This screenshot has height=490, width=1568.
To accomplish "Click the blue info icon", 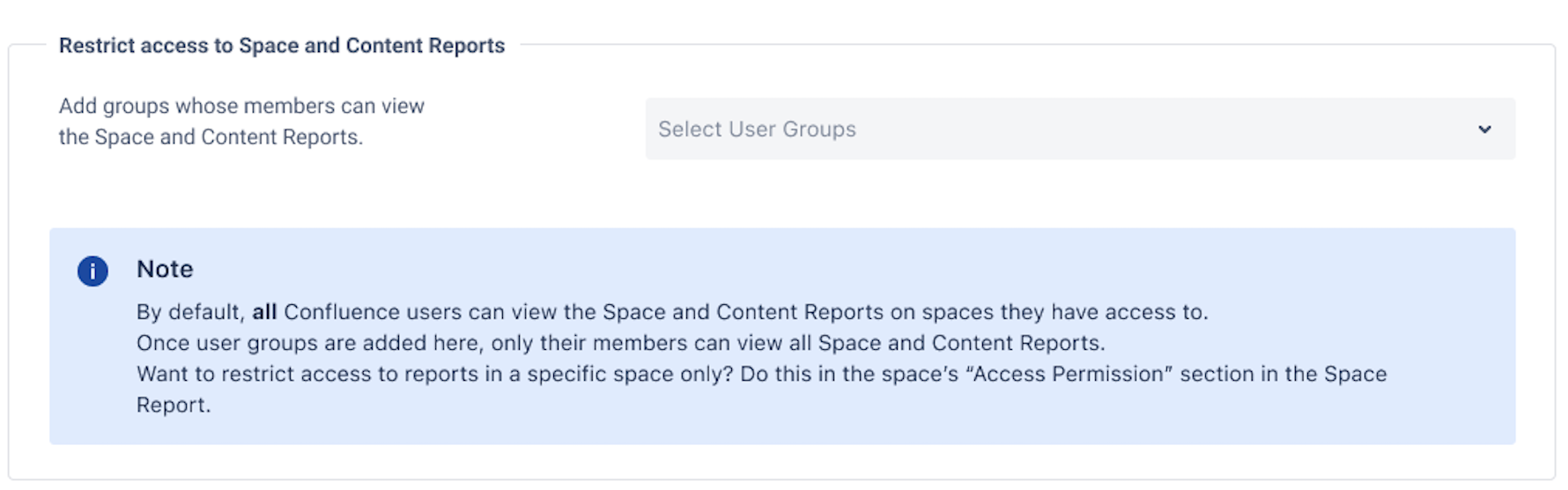I will pyautogui.click(x=92, y=271).
